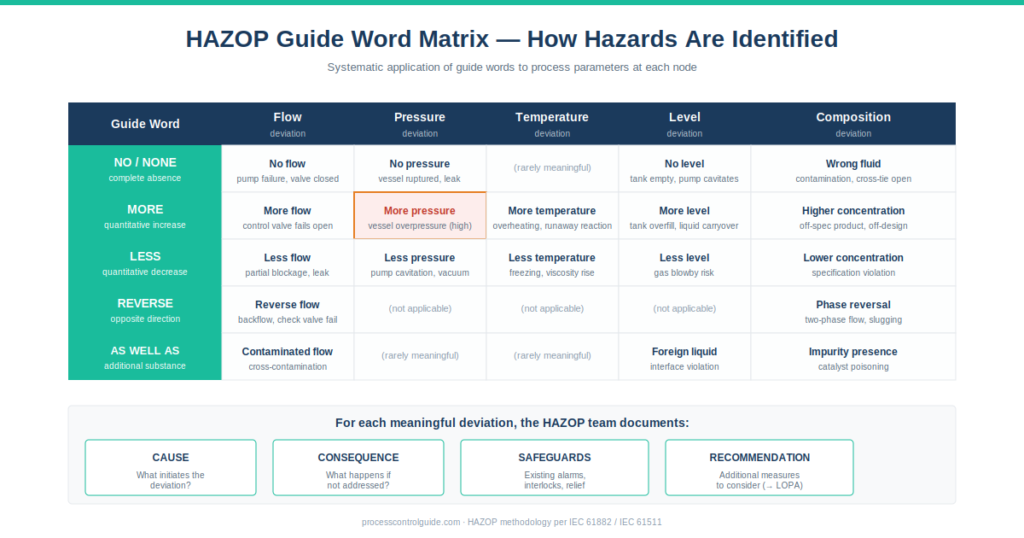Image resolution: width=1024 pixels, height=538 pixels.
Task: Click the processcontrolguide.com footer text
Action: coord(511,522)
